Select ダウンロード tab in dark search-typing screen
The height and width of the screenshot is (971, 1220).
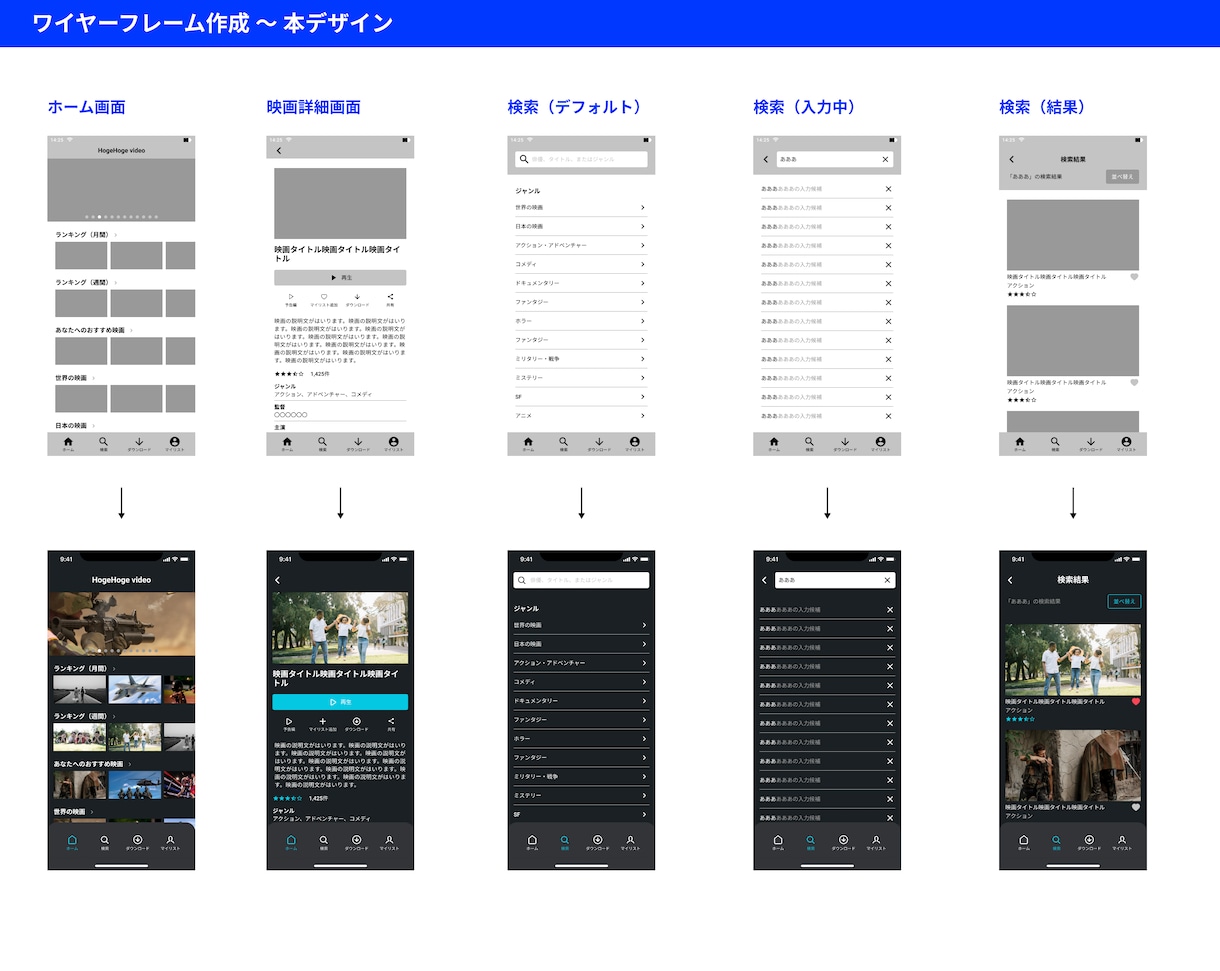(843, 843)
